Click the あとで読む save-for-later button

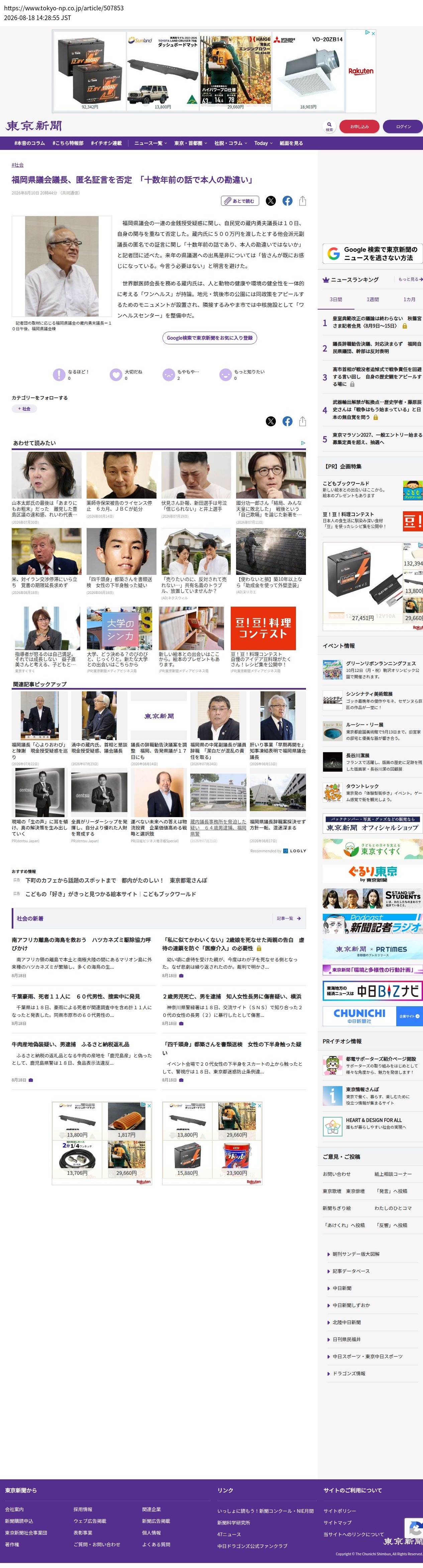click(240, 201)
